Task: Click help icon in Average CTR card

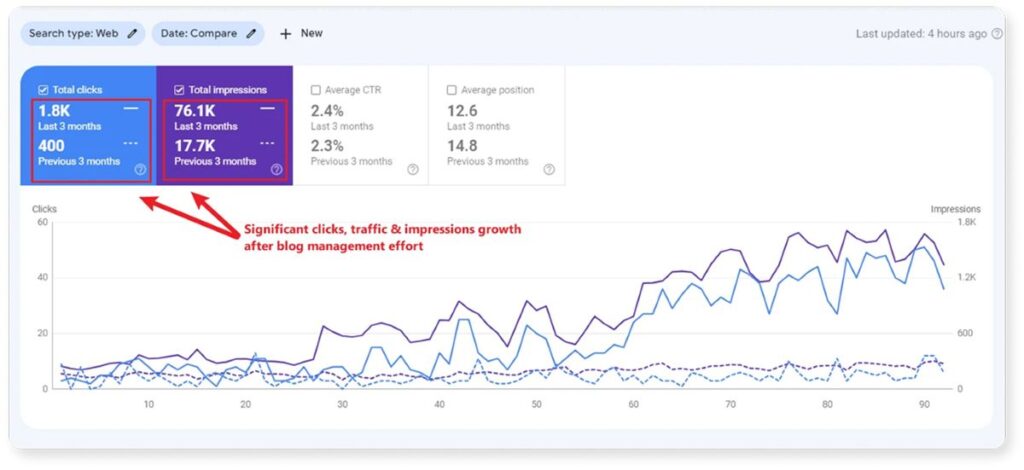Action: (x=412, y=170)
